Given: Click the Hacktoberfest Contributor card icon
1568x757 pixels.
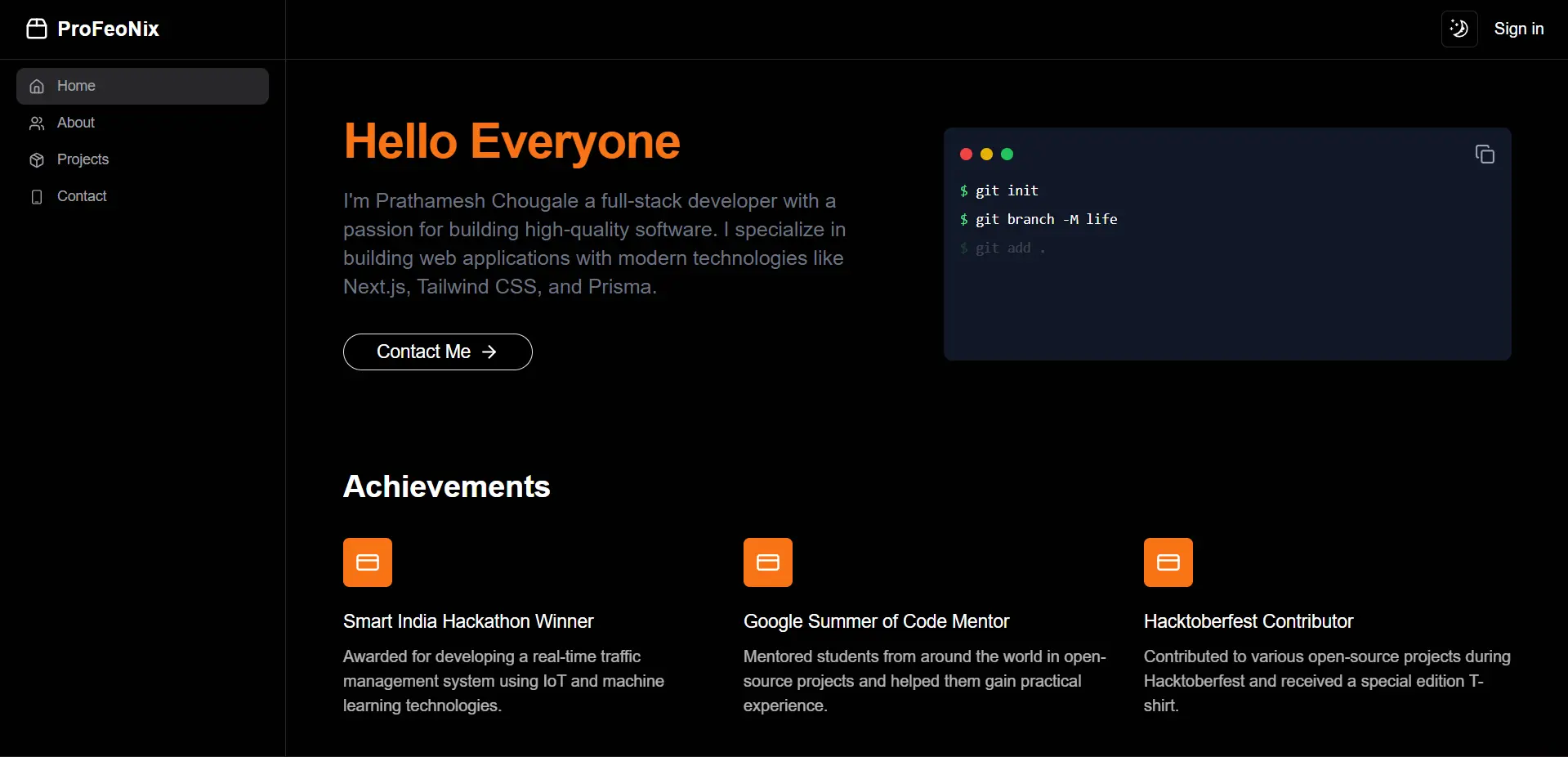Looking at the screenshot, I should (x=1168, y=562).
